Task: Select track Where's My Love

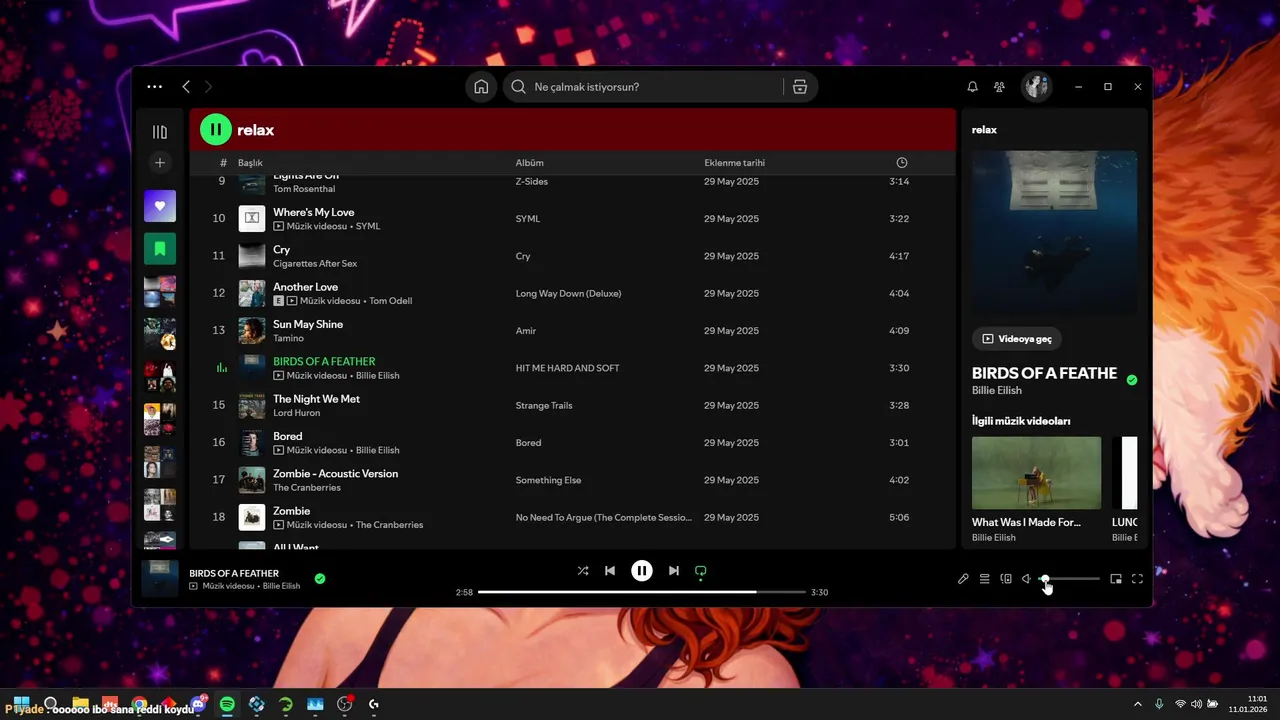Action: (314, 212)
